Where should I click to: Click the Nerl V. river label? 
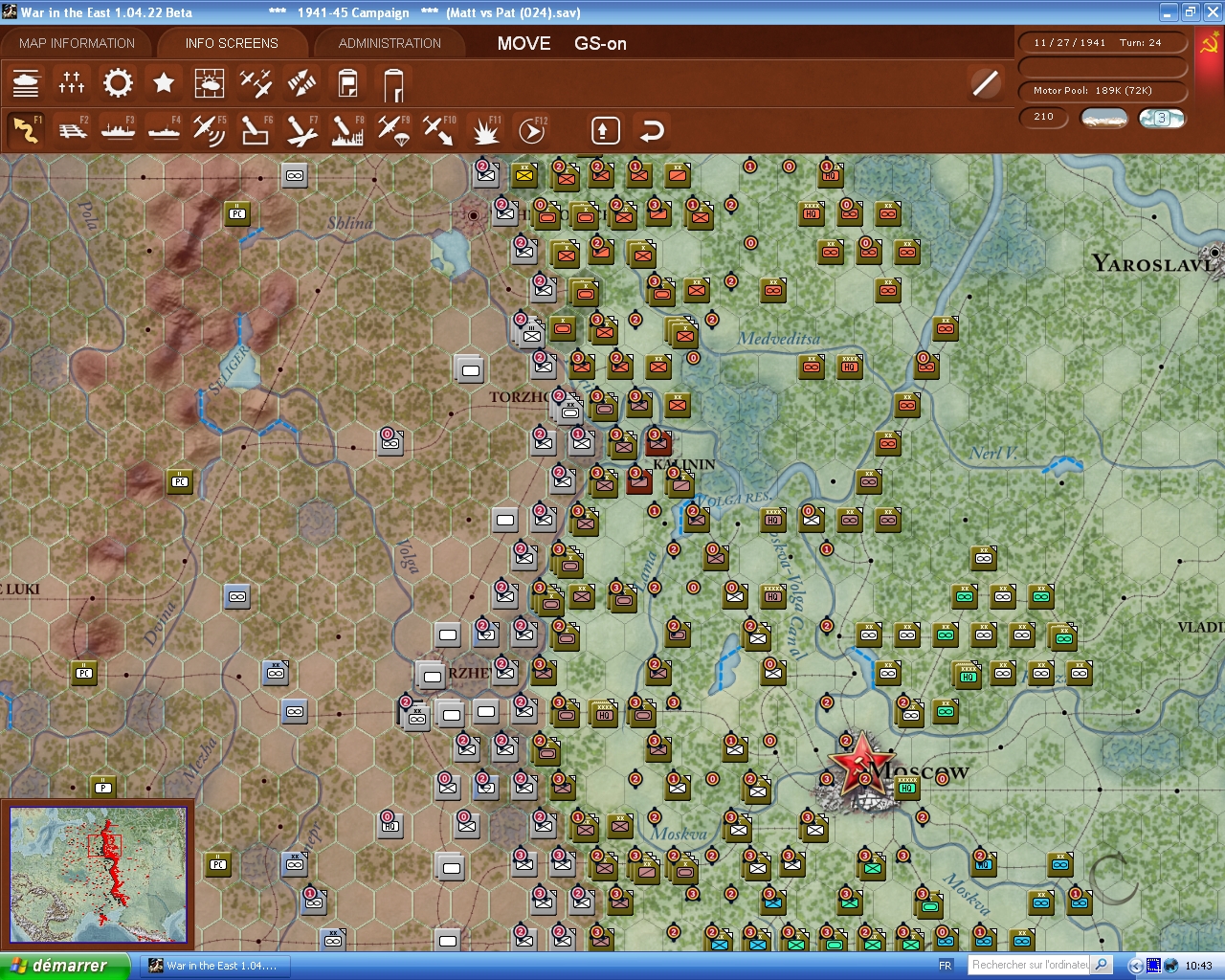[993, 453]
